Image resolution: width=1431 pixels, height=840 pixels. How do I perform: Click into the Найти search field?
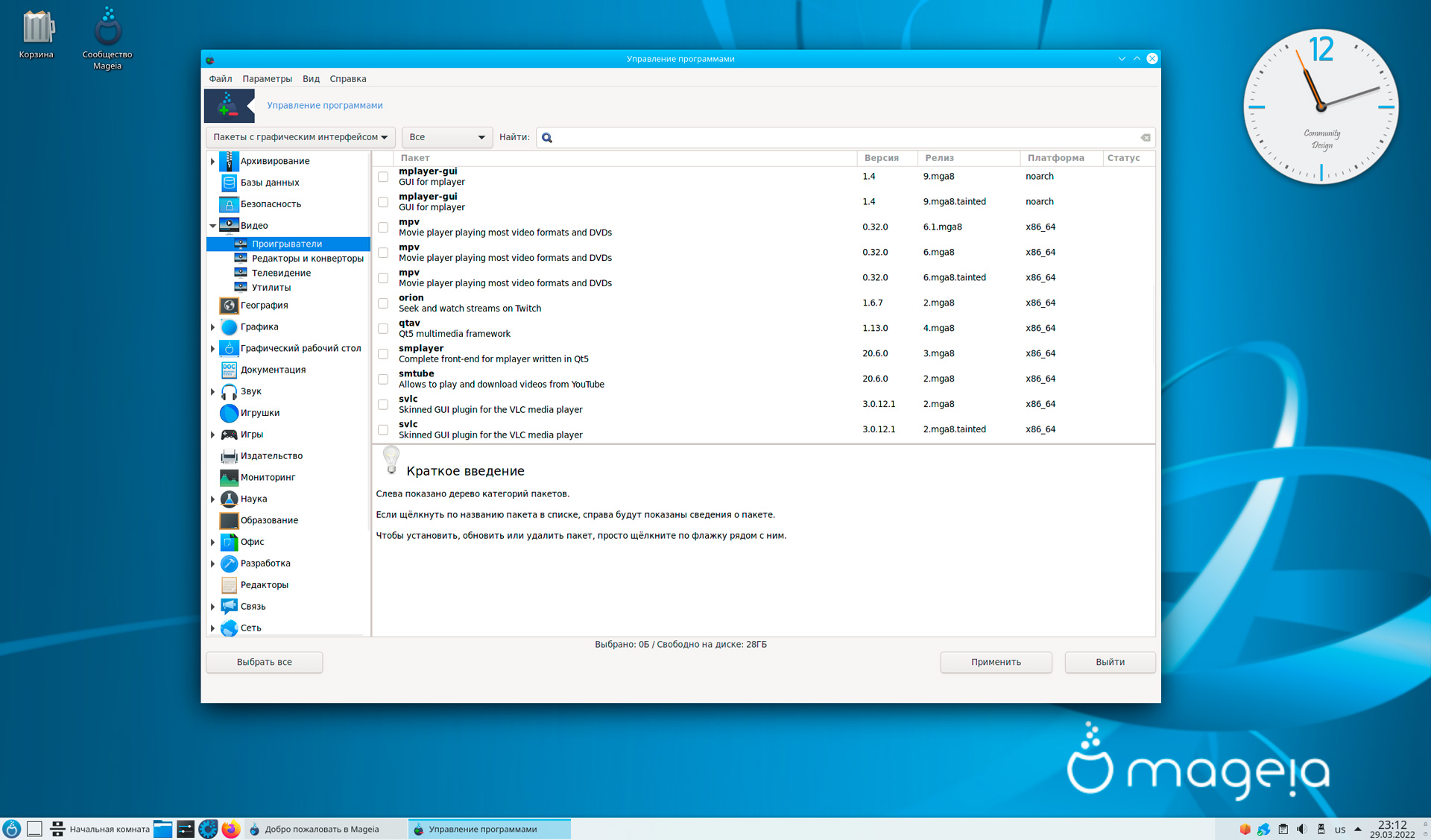(x=842, y=138)
